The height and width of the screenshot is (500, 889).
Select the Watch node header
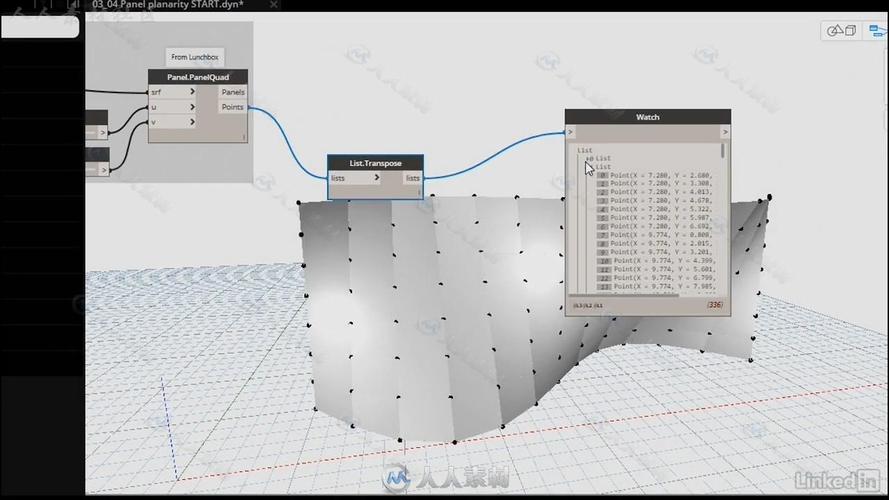click(647, 117)
